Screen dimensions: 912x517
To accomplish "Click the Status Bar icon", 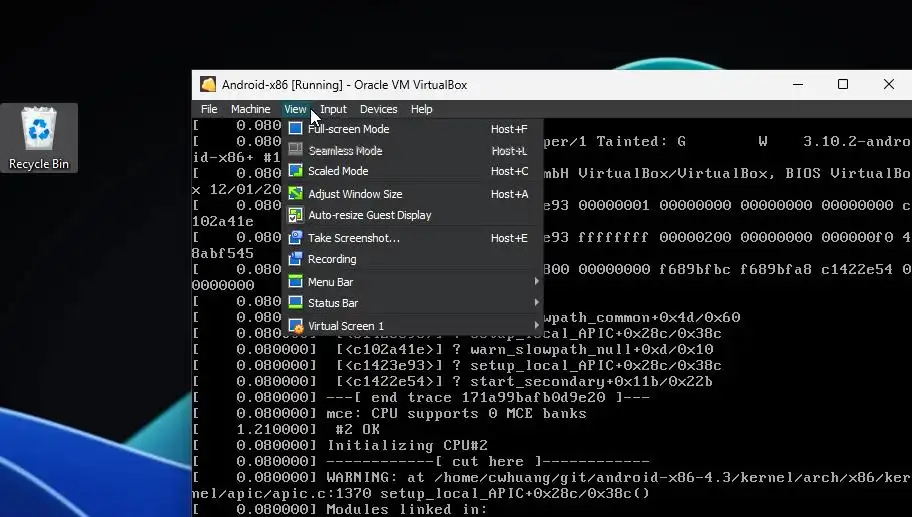I will (295, 302).
